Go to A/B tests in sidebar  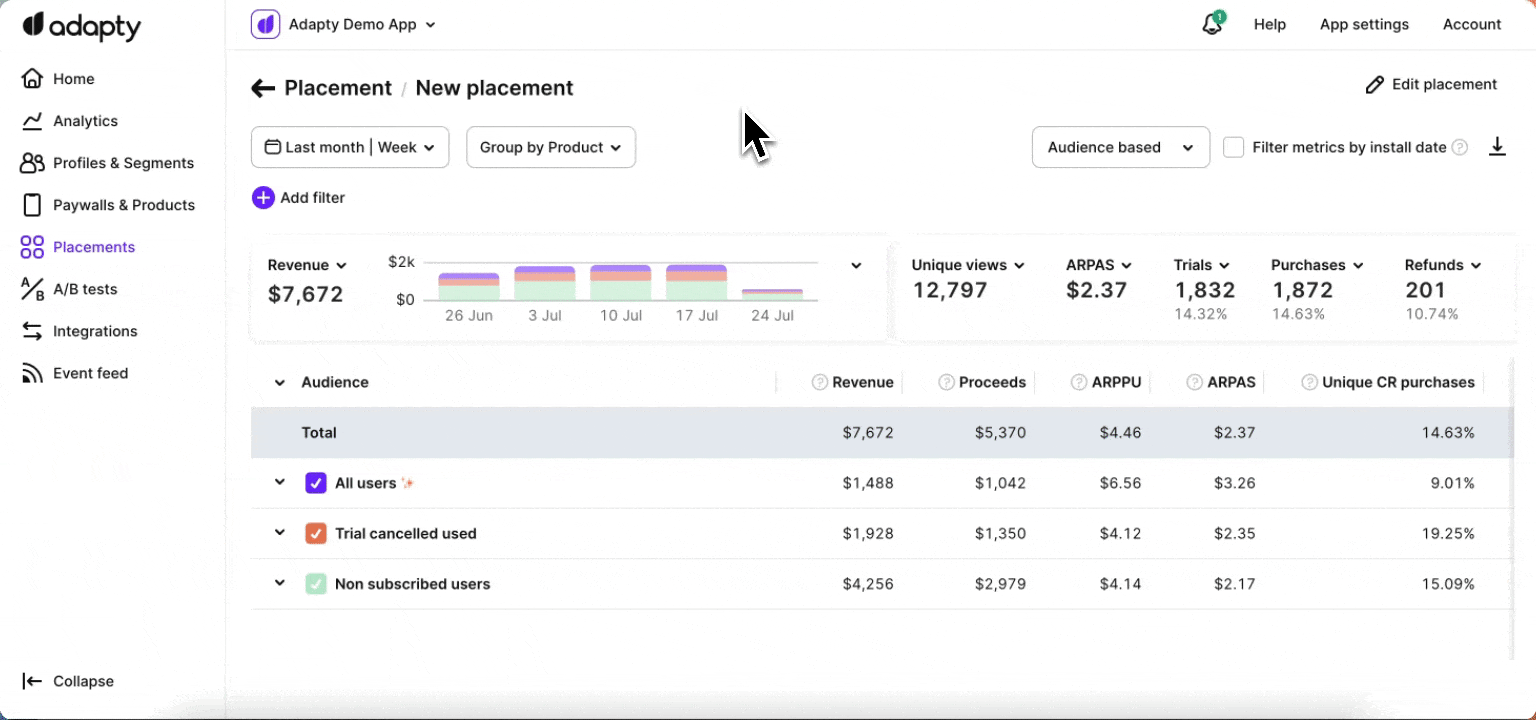tap(85, 289)
